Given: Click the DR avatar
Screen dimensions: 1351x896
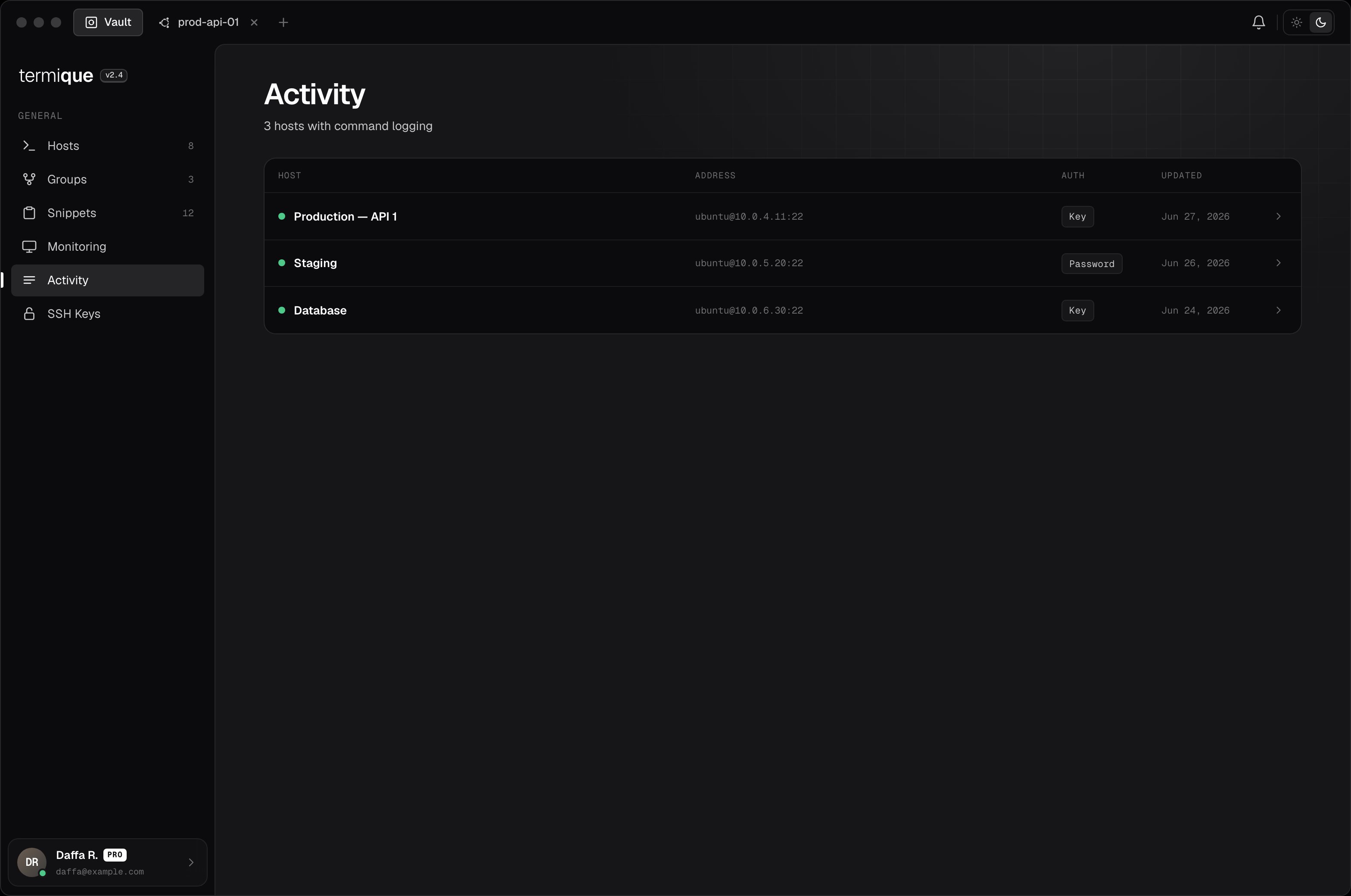Looking at the screenshot, I should click(x=32, y=862).
